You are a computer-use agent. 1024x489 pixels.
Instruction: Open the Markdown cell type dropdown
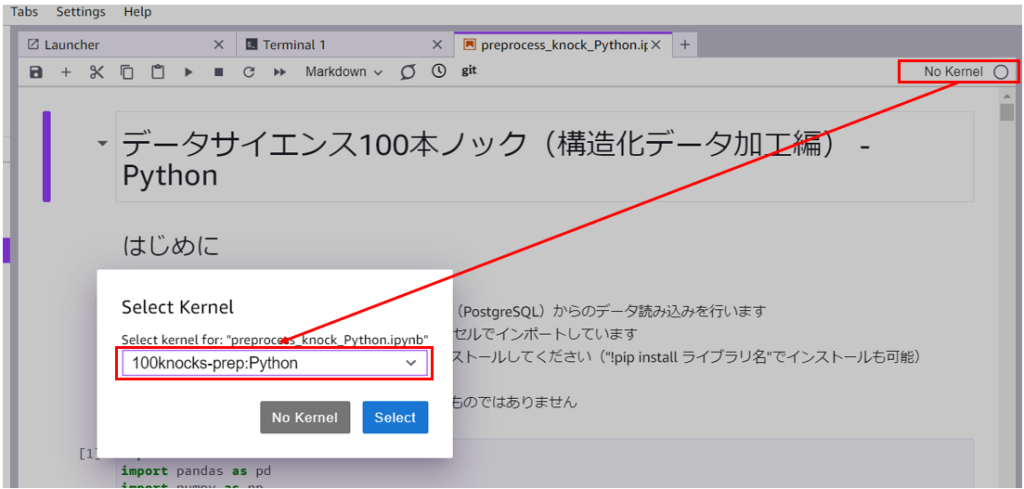(x=344, y=72)
